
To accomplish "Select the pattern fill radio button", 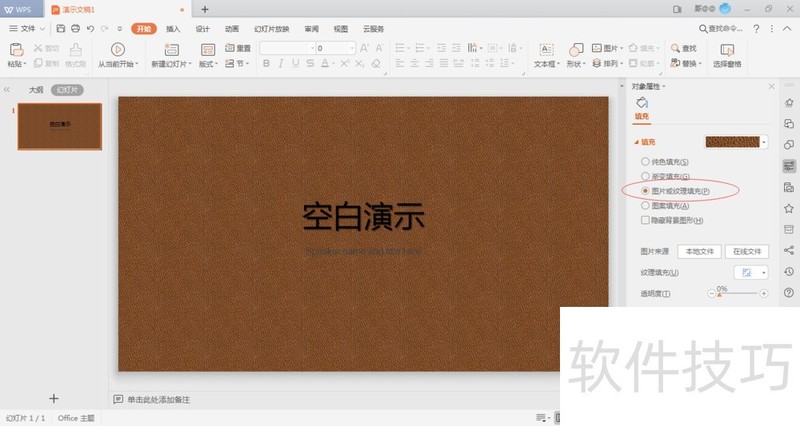I will click(x=645, y=205).
